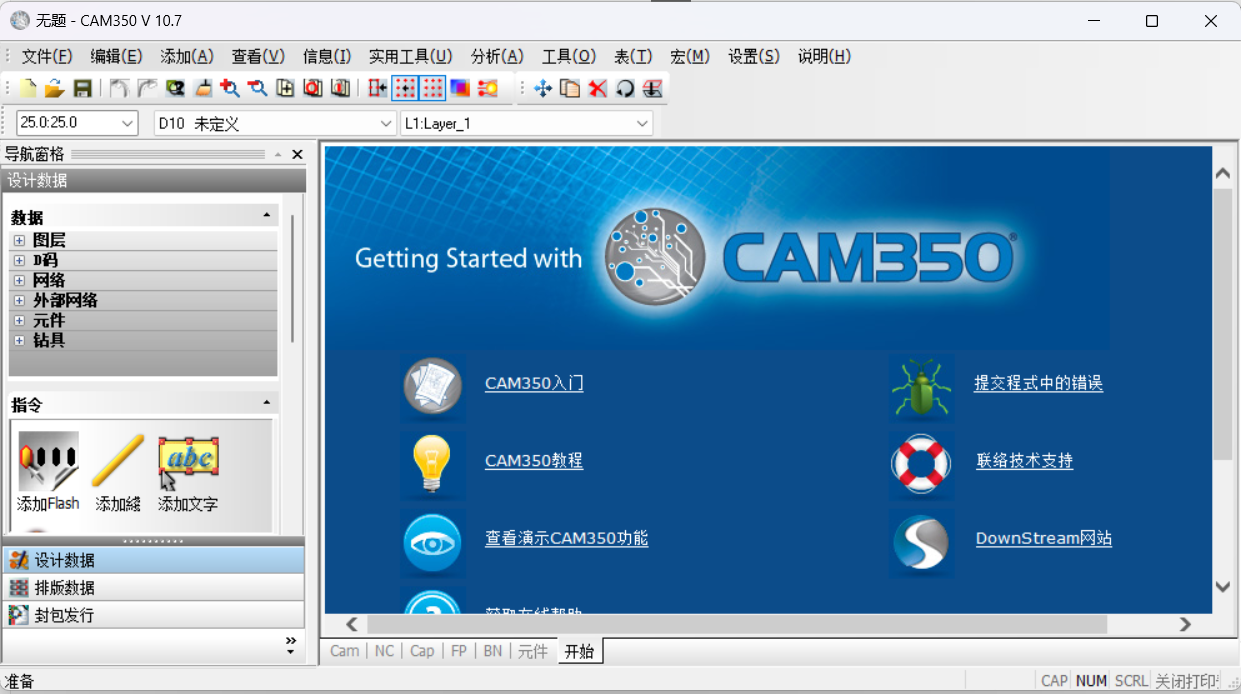Click the New file toolbar icon
The image size is (1241, 694).
tap(28, 88)
